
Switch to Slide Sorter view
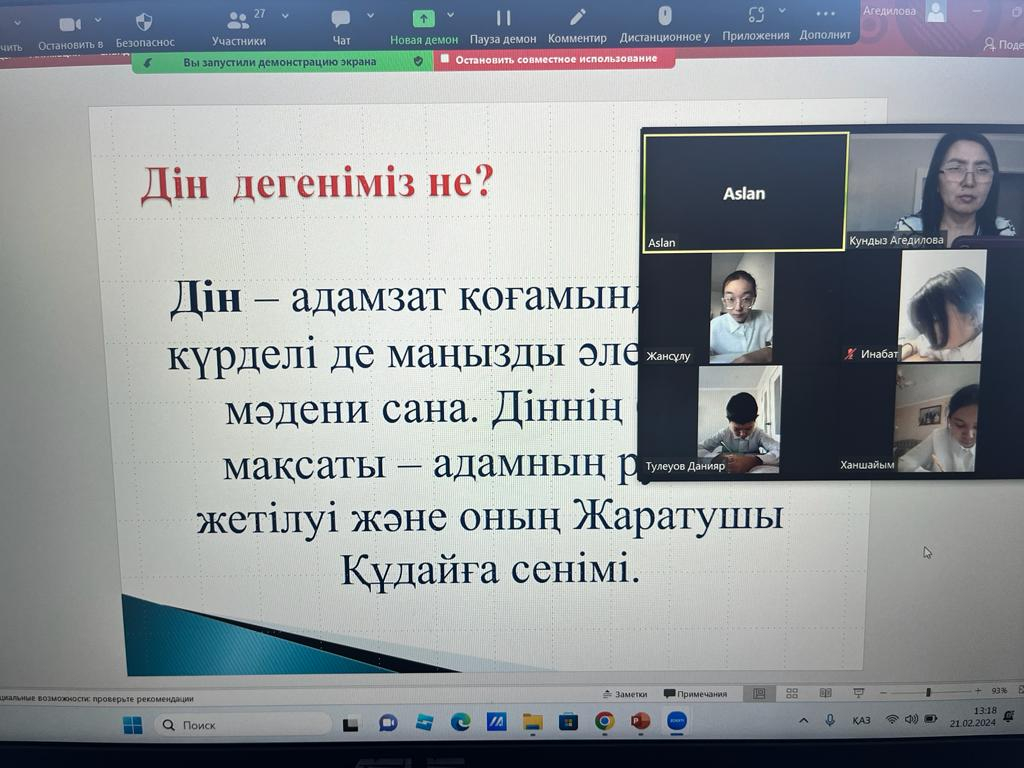pyautogui.click(x=792, y=693)
